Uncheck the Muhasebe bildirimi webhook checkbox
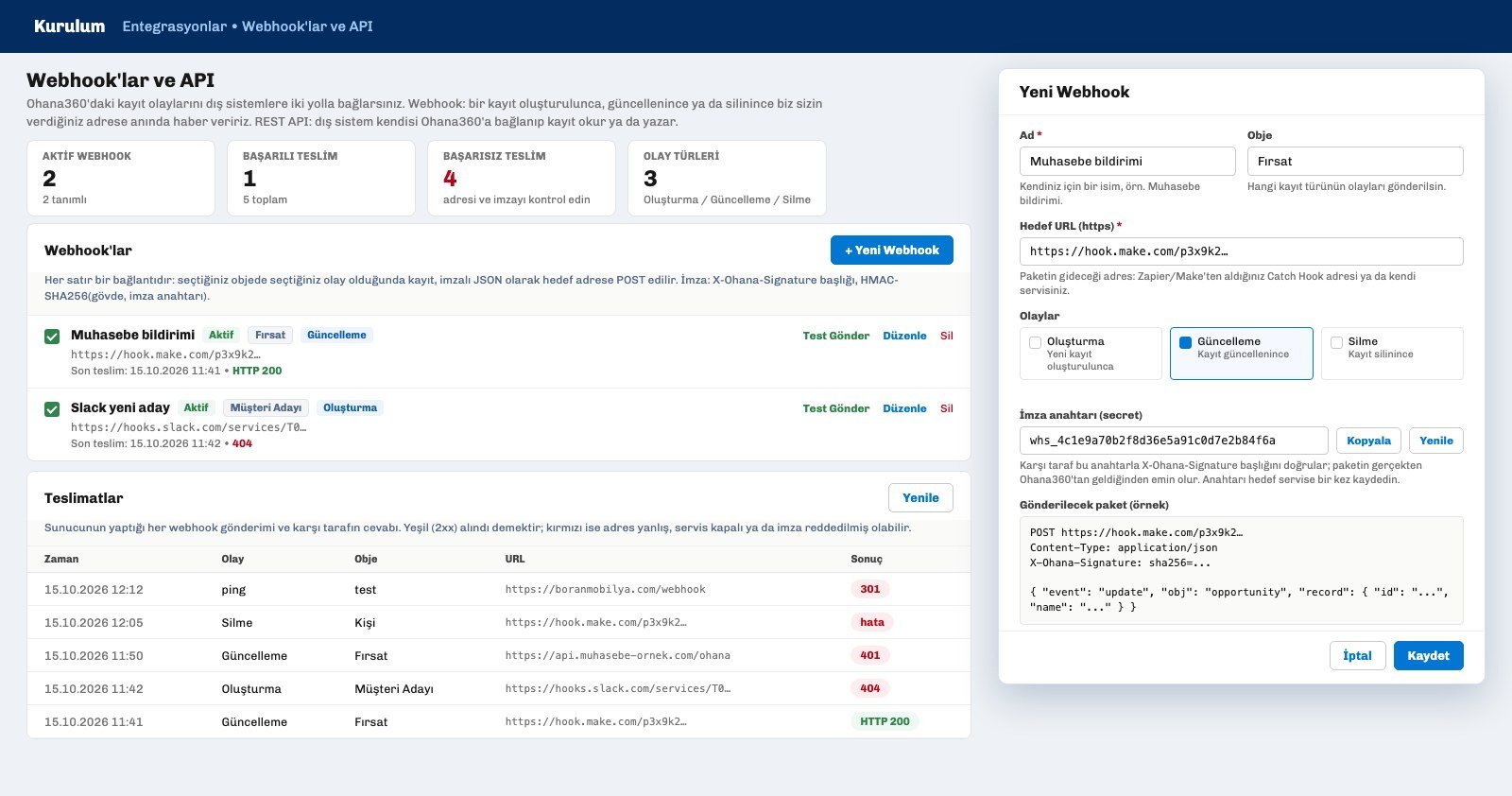 [x=52, y=337]
